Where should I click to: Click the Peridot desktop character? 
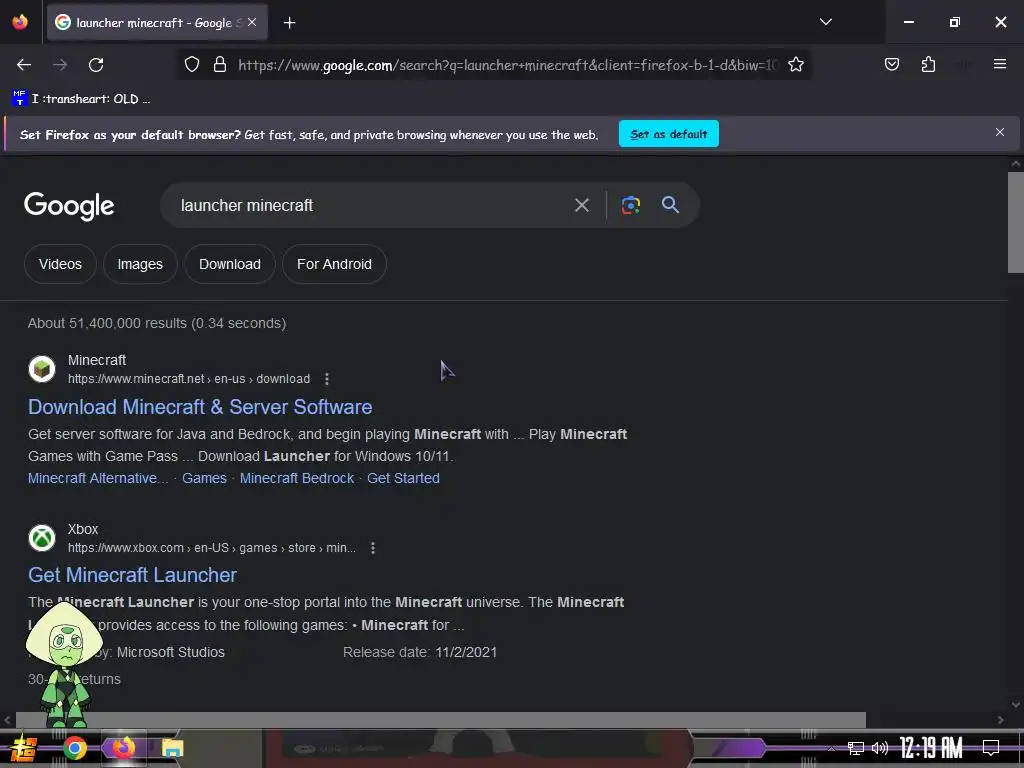[64, 665]
